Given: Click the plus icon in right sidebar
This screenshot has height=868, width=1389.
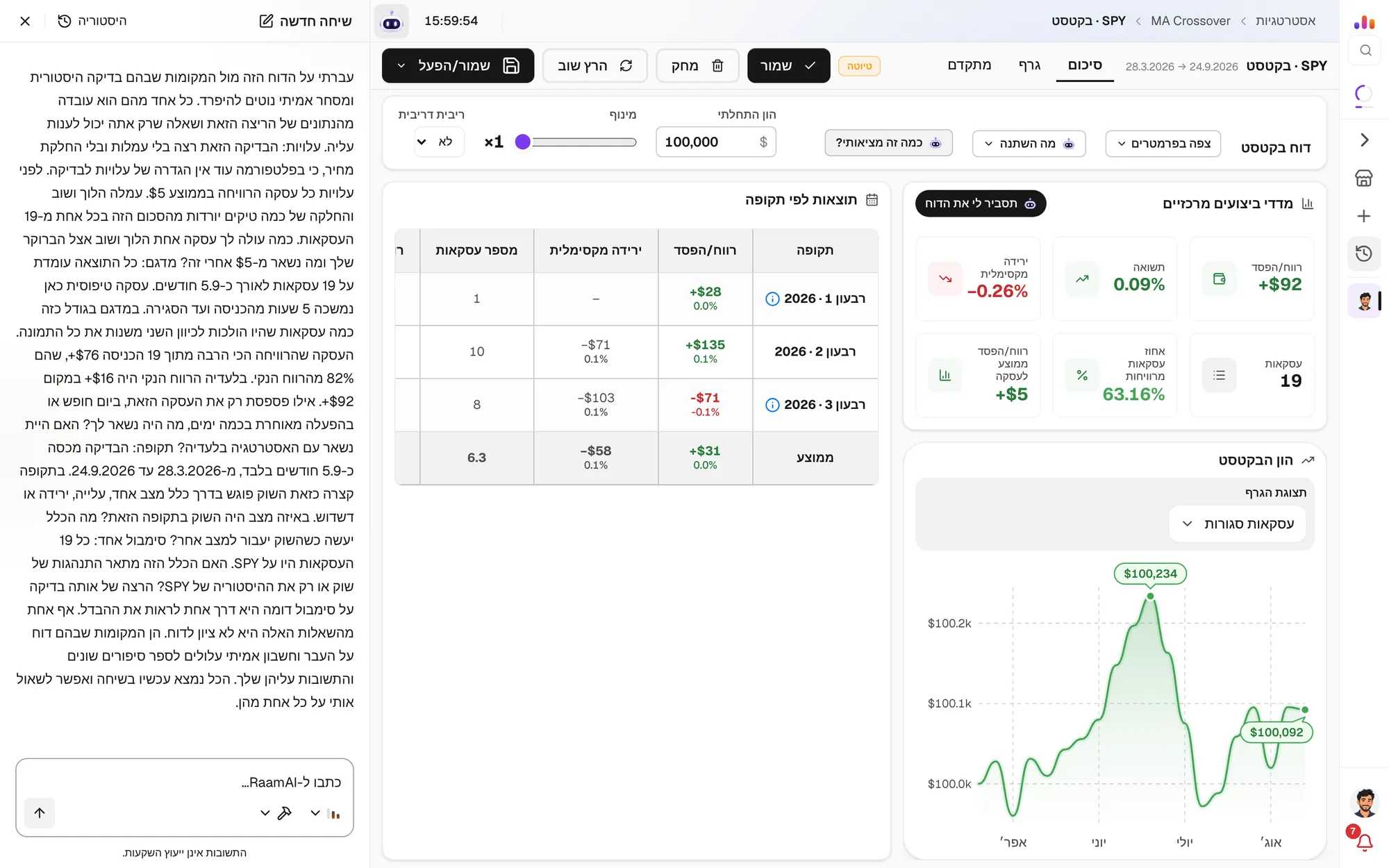Looking at the screenshot, I should coord(1364,216).
